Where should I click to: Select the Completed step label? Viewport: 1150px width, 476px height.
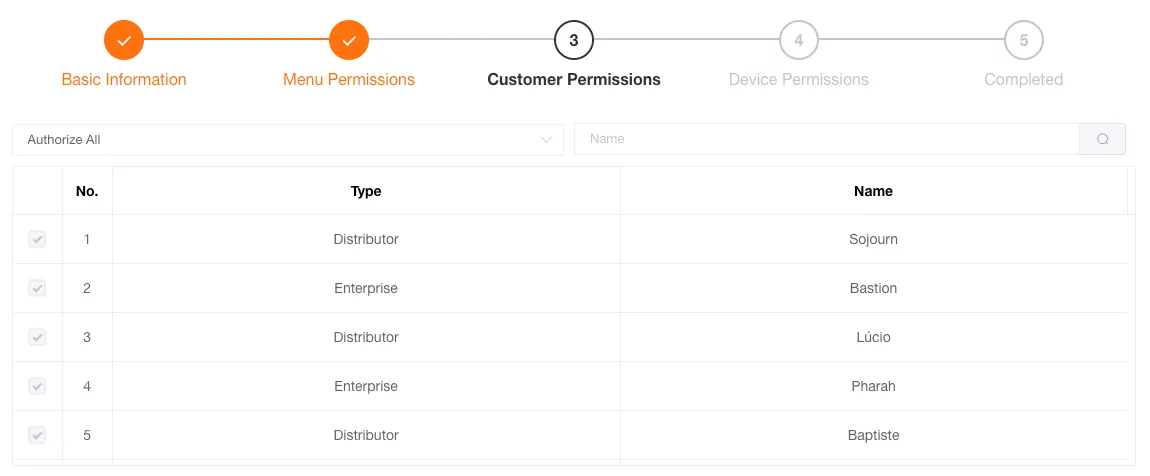click(x=1024, y=80)
